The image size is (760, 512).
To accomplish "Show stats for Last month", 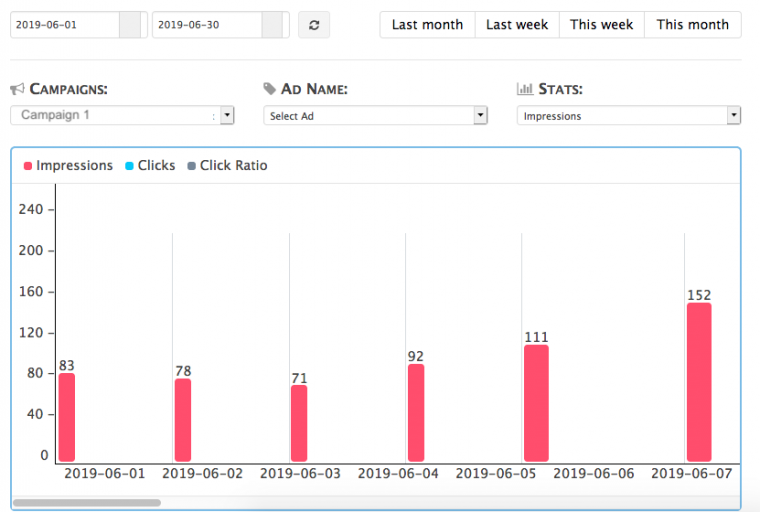I will click(427, 25).
